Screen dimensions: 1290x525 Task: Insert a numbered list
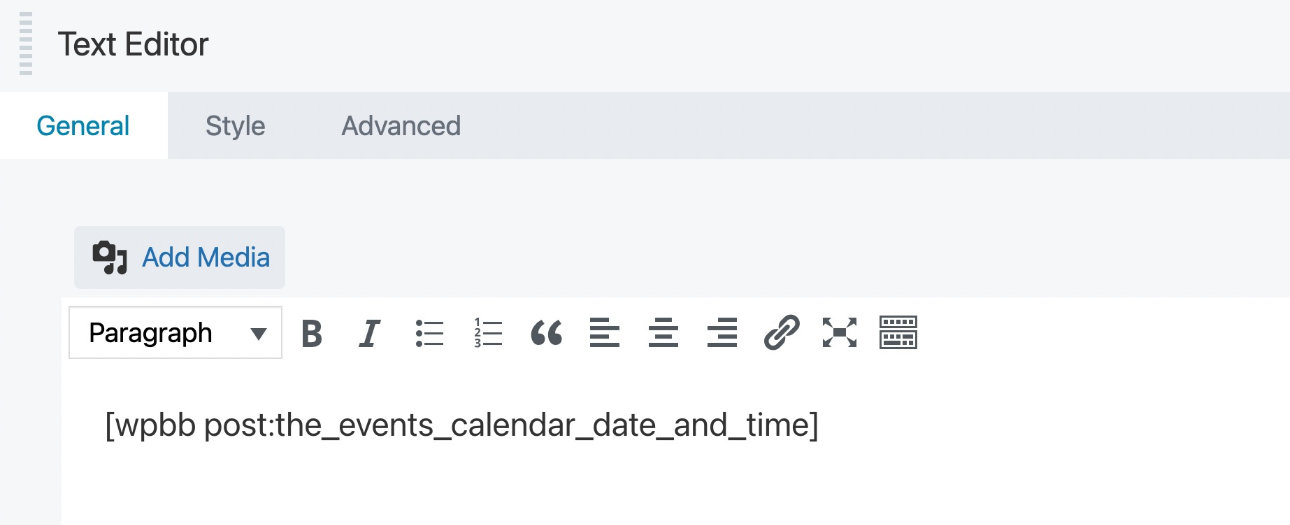coord(488,333)
